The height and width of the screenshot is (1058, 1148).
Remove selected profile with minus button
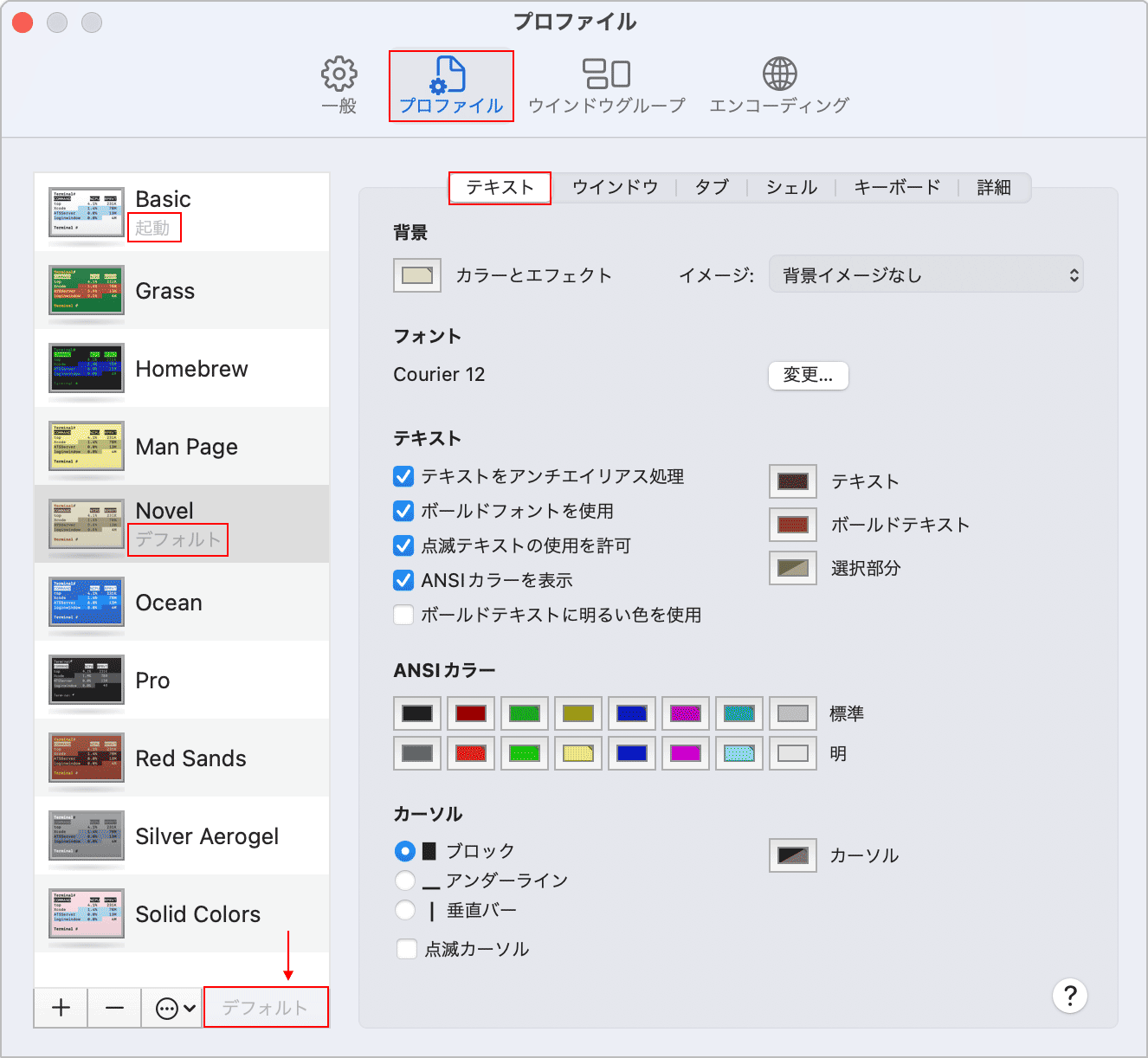coord(114,1008)
